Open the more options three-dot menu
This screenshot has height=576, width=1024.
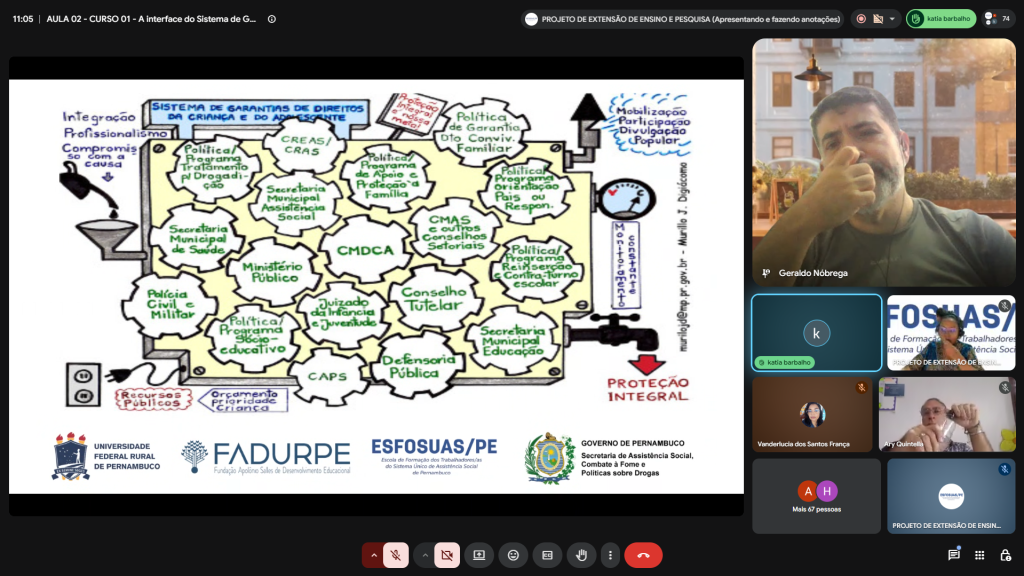611,555
